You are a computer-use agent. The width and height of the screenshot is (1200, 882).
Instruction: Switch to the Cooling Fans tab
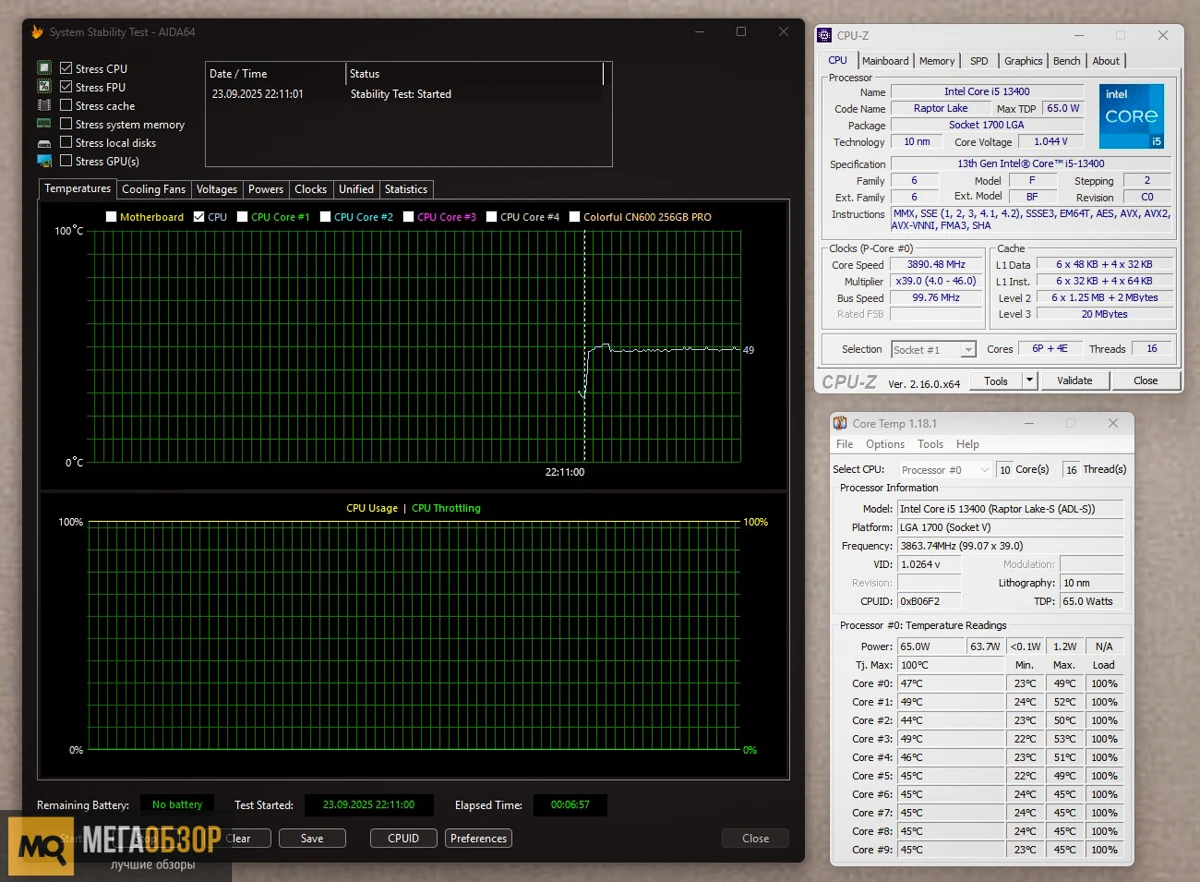click(153, 189)
